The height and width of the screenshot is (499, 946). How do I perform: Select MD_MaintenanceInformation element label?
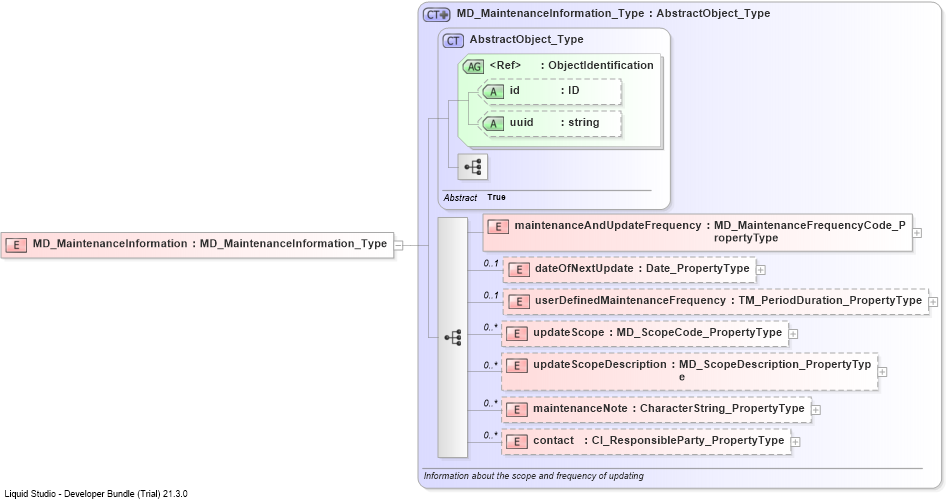coord(209,244)
